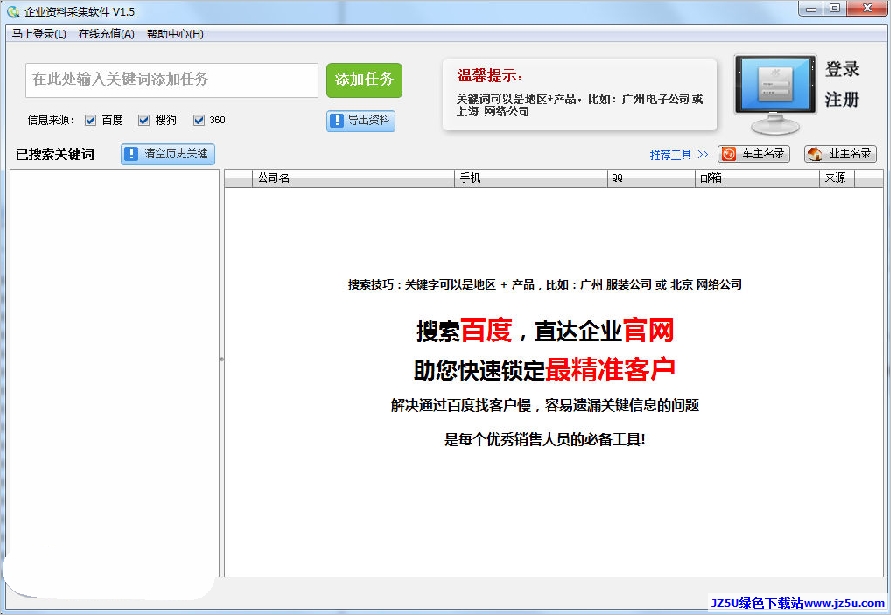Open the 马上登录(L) menu
The width and height of the screenshot is (891, 615).
(39, 34)
